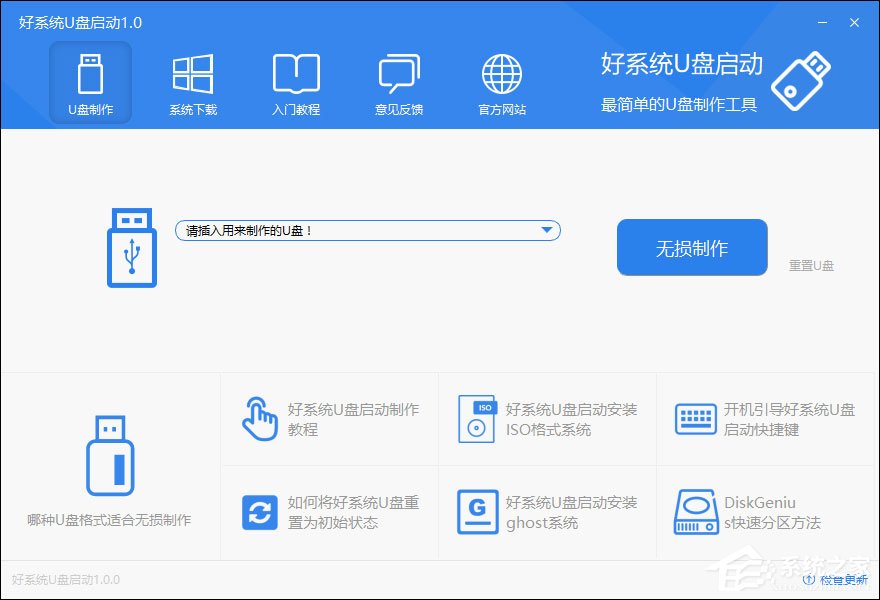
Task: Click the circular reset arrows icon
Action: click(261, 512)
